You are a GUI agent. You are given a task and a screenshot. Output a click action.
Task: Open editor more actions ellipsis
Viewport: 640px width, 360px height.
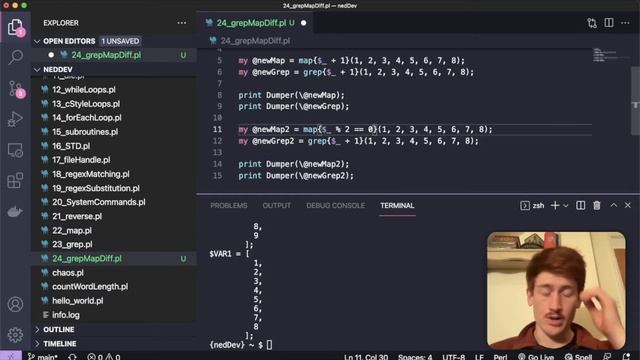coord(625,23)
